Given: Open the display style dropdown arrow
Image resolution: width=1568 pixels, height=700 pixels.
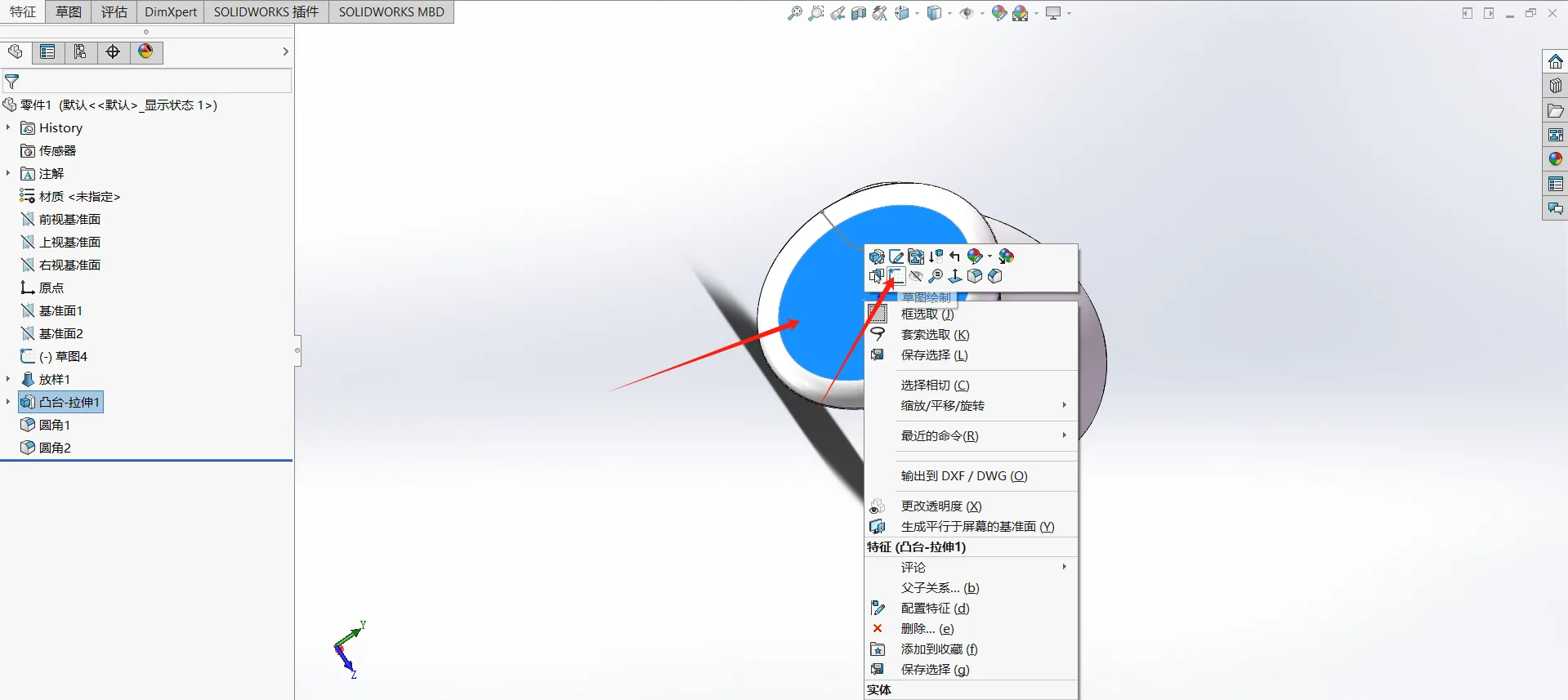Looking at the screenshot, I should [x=949, y=13].
